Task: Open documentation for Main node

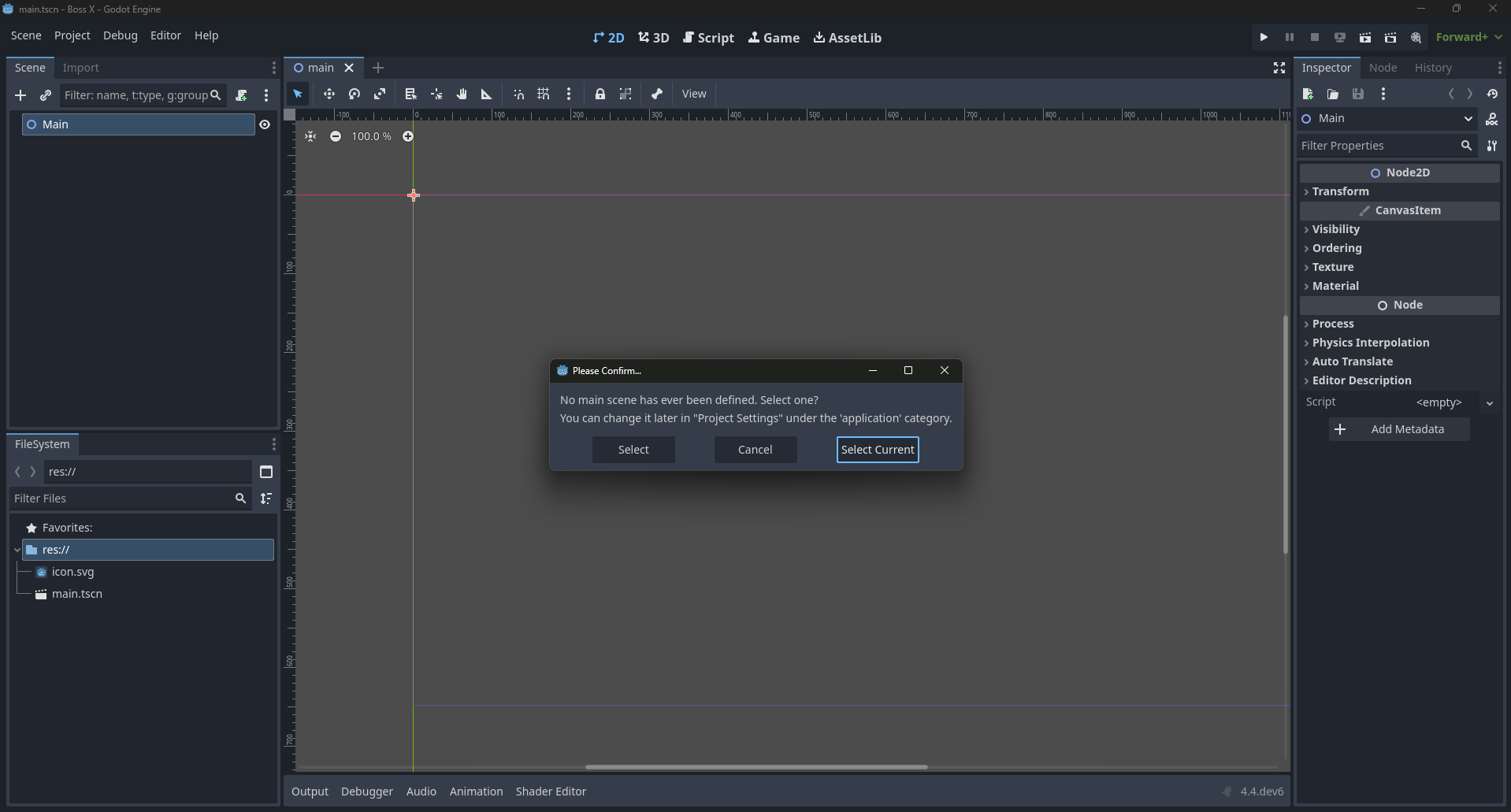Action: click(x=1492, y=119)
